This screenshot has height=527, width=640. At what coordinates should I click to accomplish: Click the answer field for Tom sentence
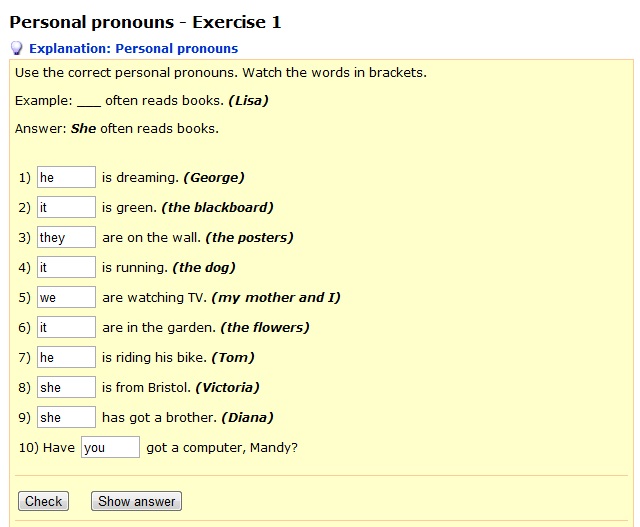[67, 357]
